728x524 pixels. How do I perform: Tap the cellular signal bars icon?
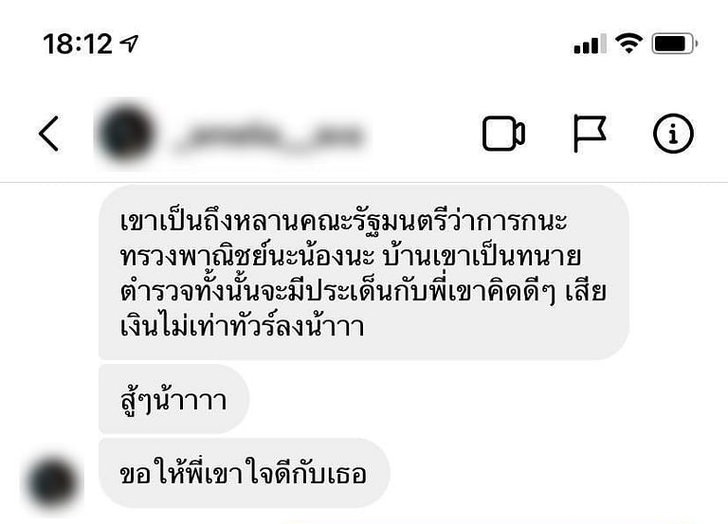point(590,45)
